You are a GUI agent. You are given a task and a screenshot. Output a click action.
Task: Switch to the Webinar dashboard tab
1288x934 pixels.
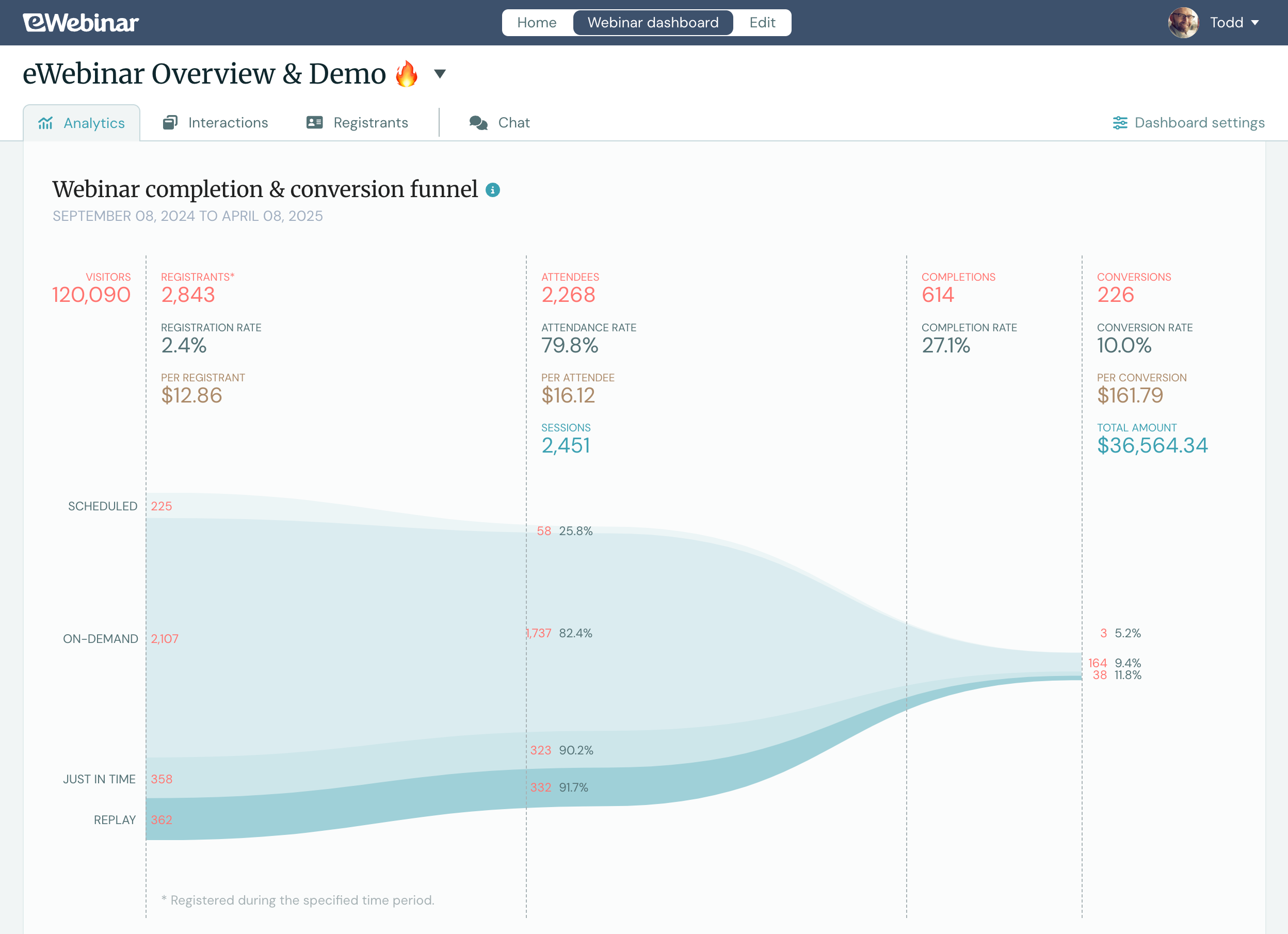(x=653, y=22)
